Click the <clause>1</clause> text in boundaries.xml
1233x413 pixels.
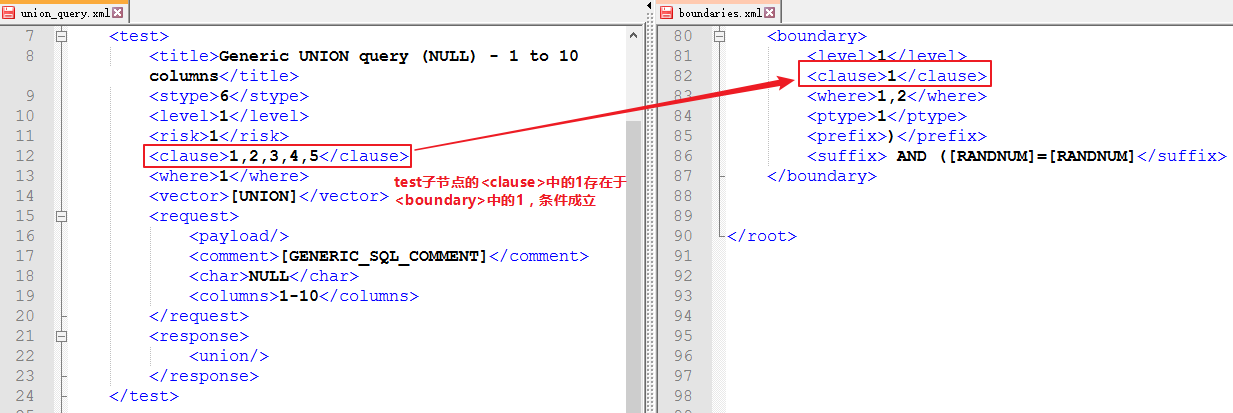[897, 76]
